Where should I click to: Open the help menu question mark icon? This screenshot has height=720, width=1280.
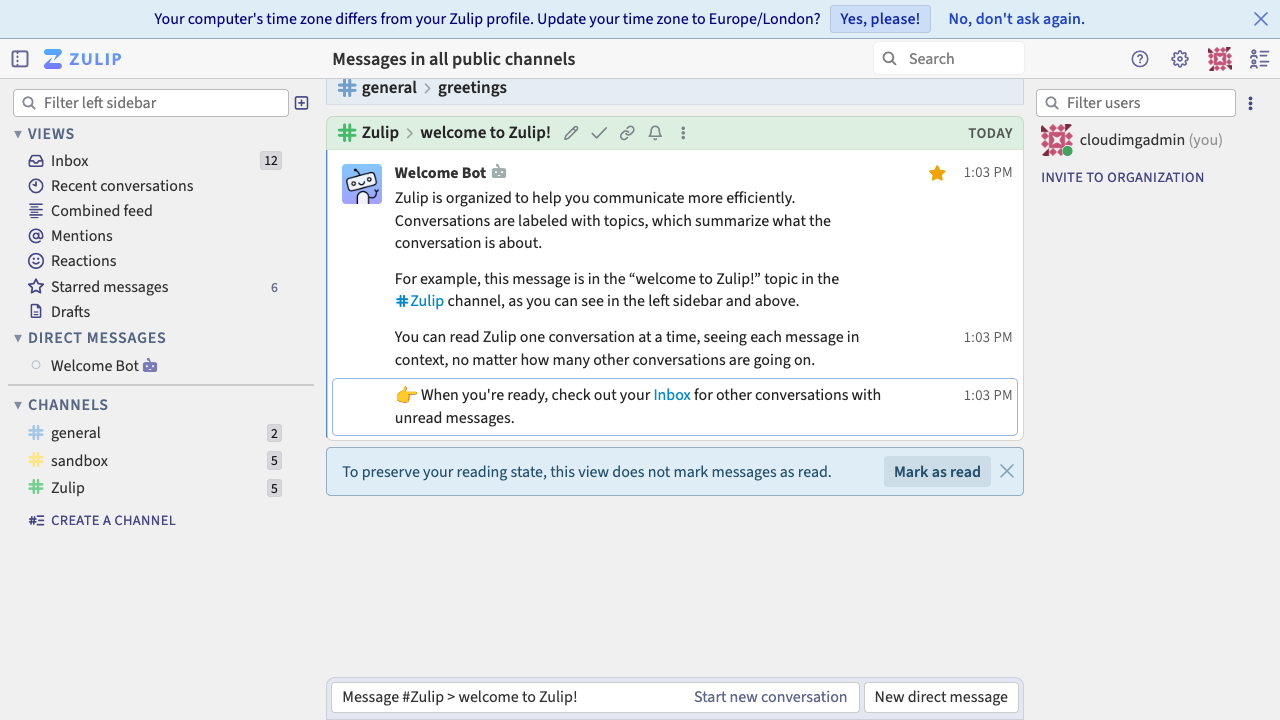coord(1140,59)
